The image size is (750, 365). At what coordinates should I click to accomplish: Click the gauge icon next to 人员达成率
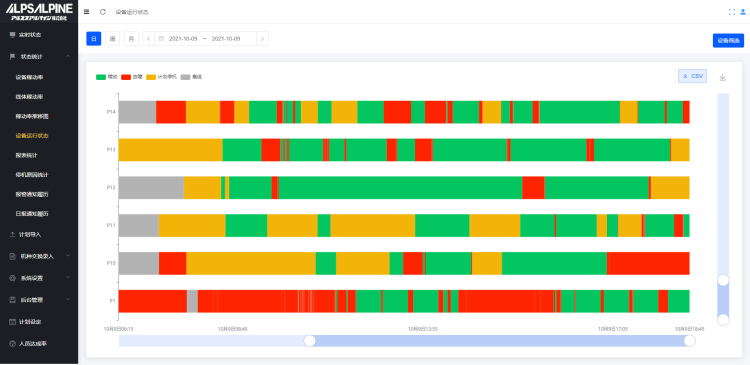[x=12, y=343]
